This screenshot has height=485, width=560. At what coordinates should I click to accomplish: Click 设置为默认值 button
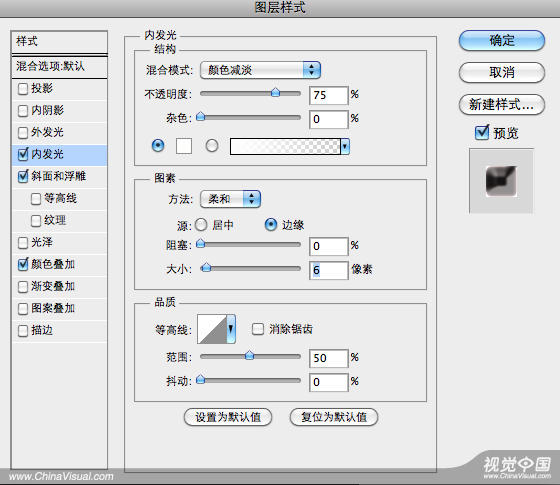point(228,417)
